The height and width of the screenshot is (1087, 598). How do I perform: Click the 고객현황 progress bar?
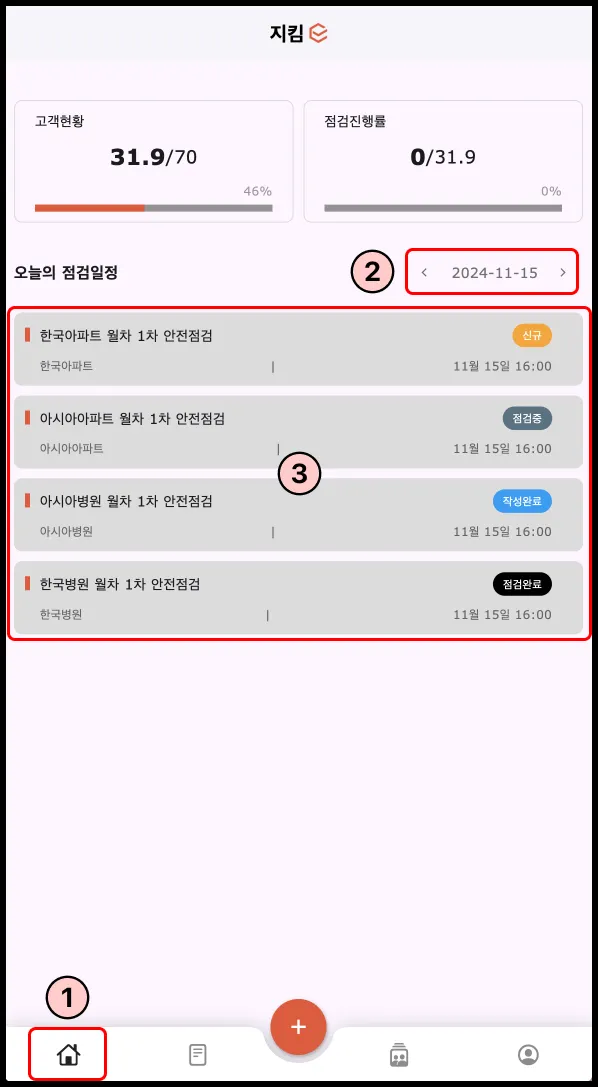click(x=153, y=207)
